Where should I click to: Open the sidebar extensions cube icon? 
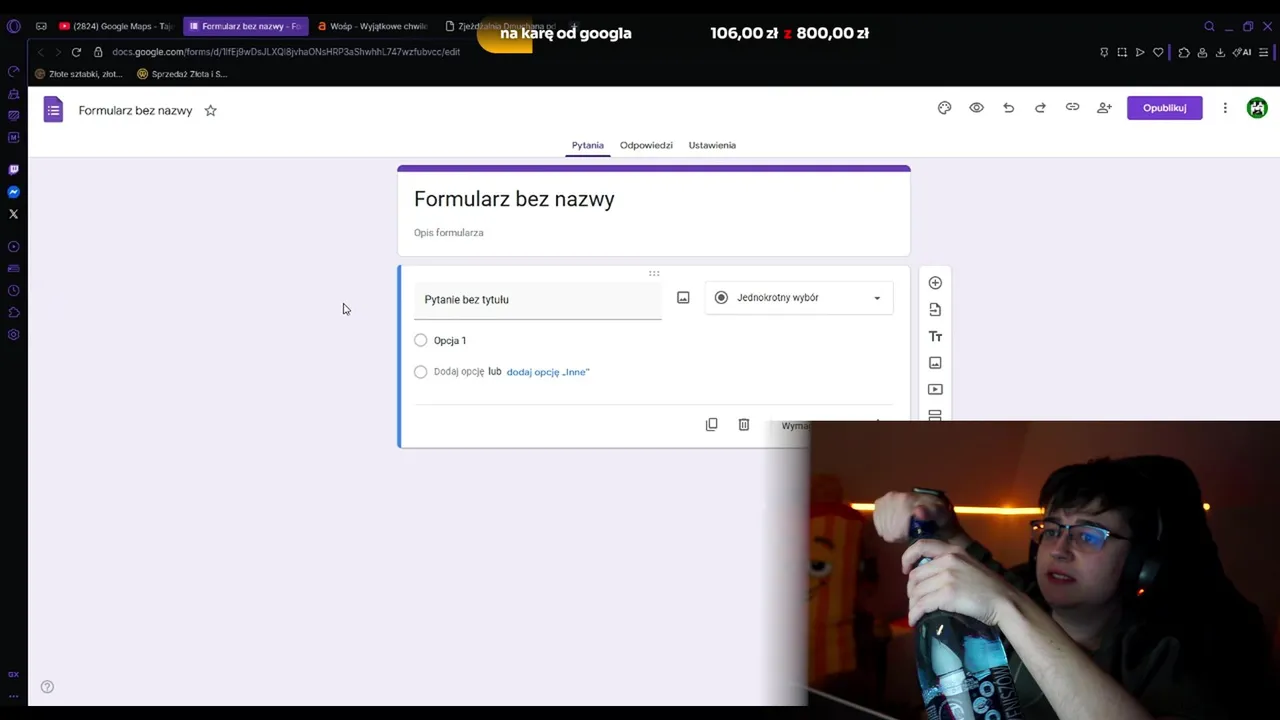[13, 312]
